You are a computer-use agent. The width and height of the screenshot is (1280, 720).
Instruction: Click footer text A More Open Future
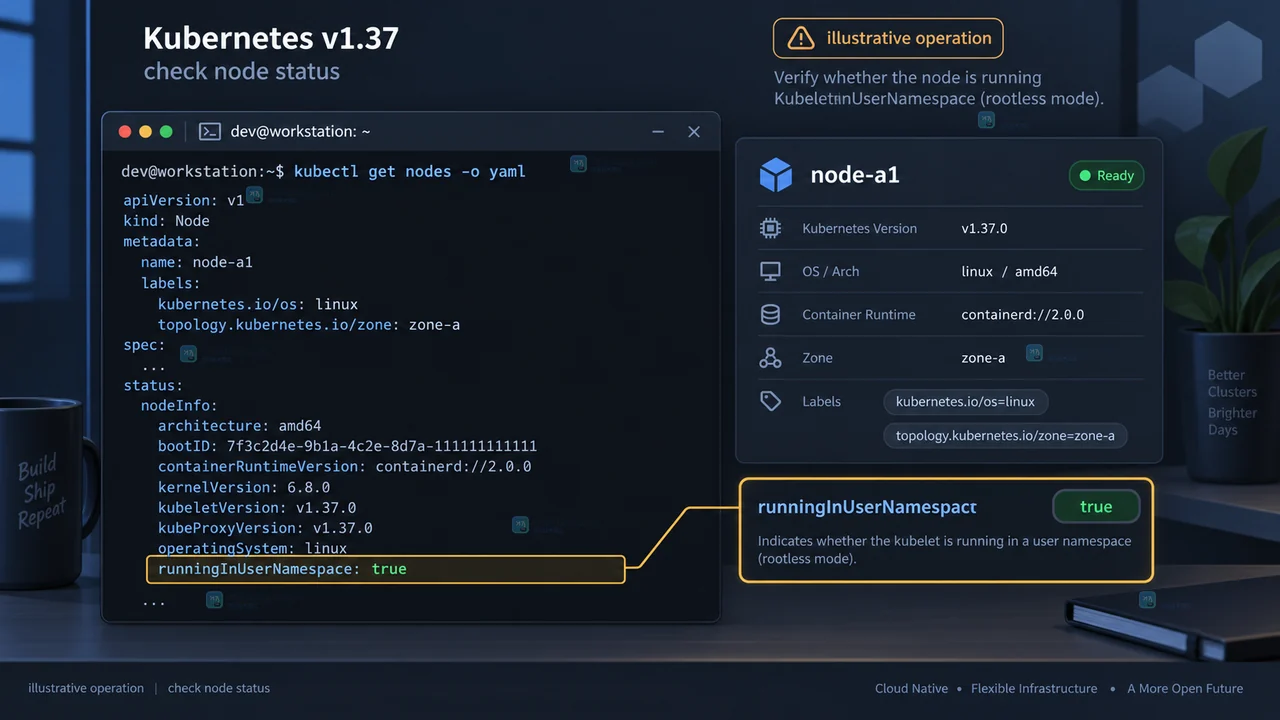click(1185, 689)
